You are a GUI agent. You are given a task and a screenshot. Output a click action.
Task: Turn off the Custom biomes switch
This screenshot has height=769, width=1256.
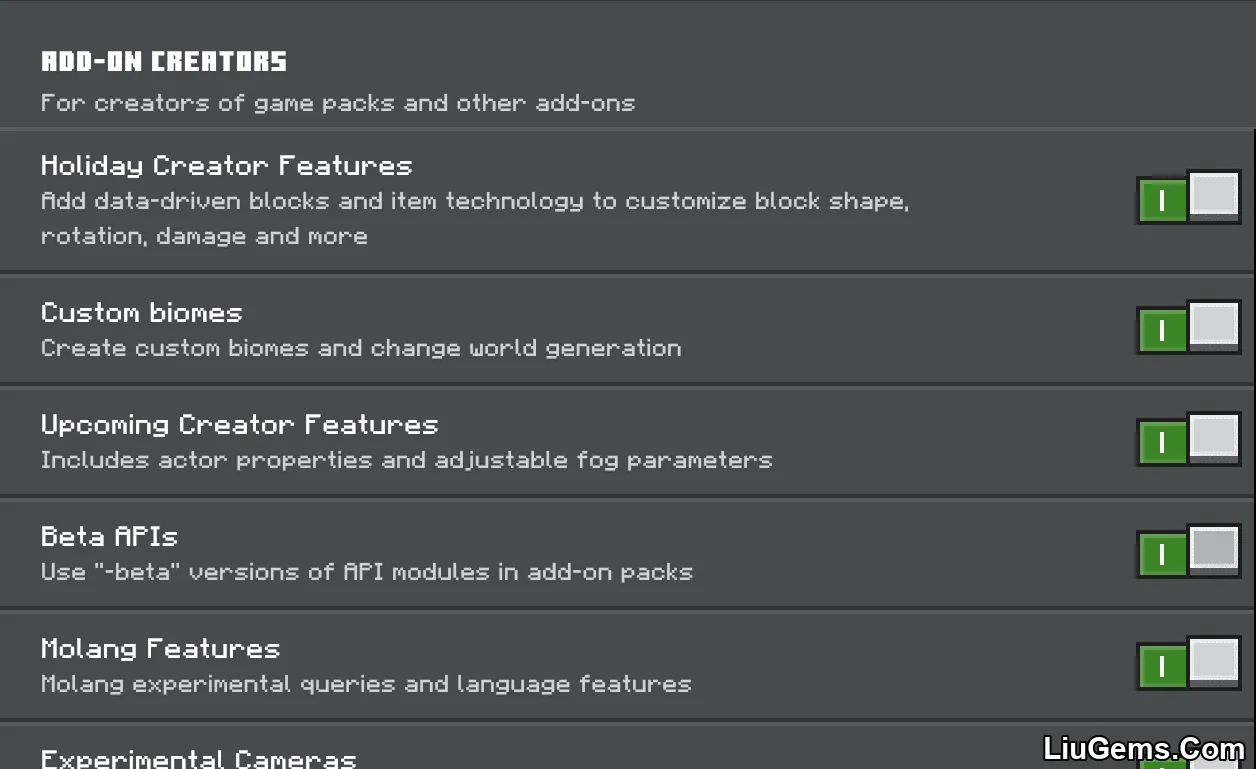coord(1188,327)
